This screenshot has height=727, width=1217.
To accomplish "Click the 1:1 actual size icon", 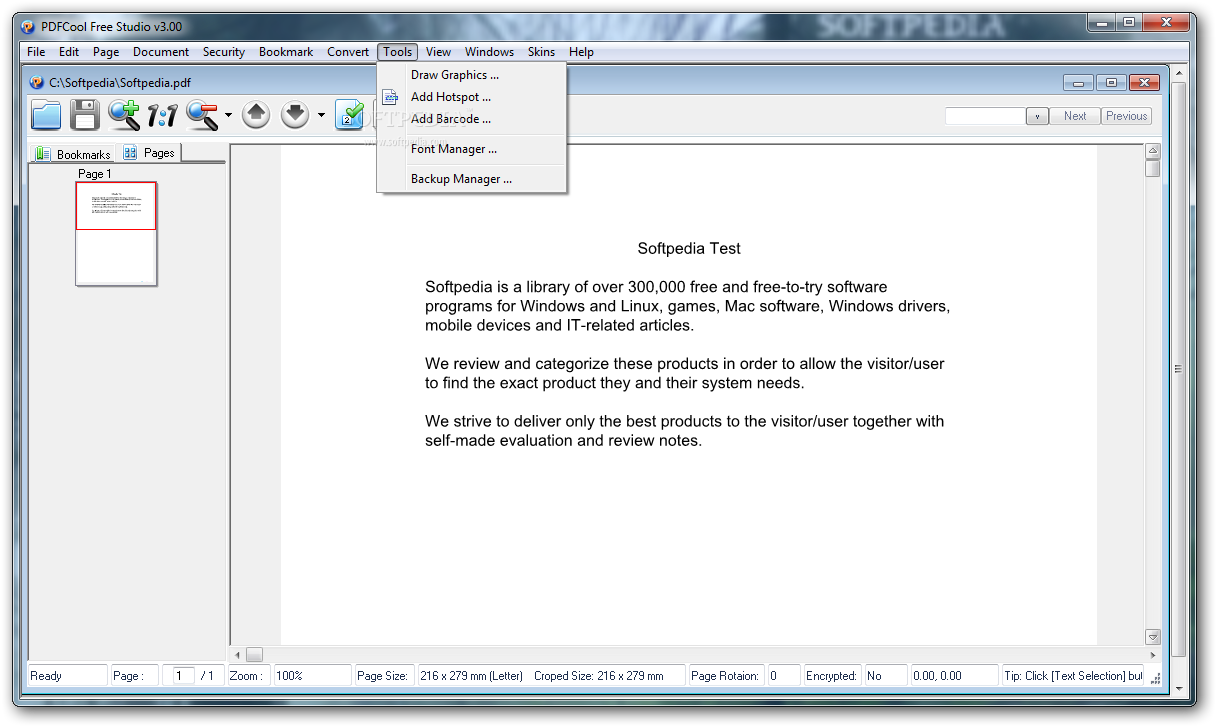I will [x=161, y=116].
